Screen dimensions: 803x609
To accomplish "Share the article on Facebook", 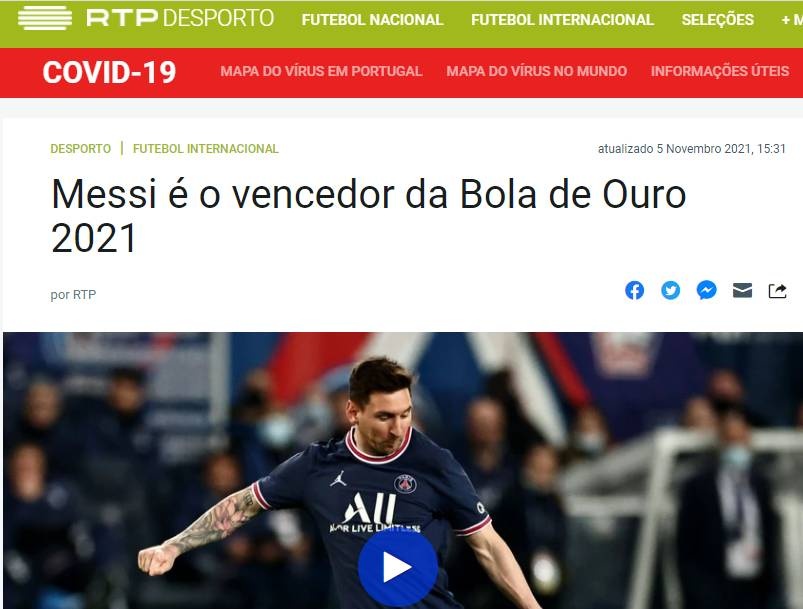I will pyautogui.click(x=634, y=290).
